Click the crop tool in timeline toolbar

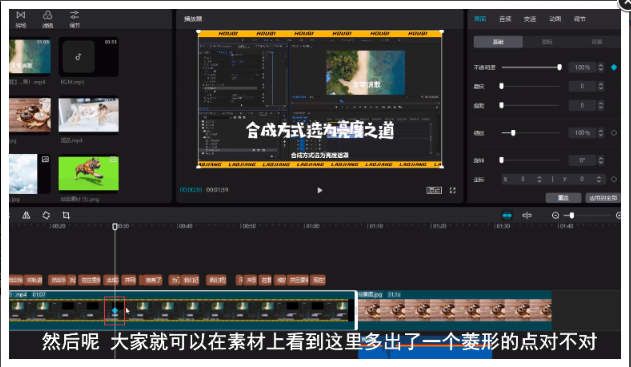coord(66,215)
